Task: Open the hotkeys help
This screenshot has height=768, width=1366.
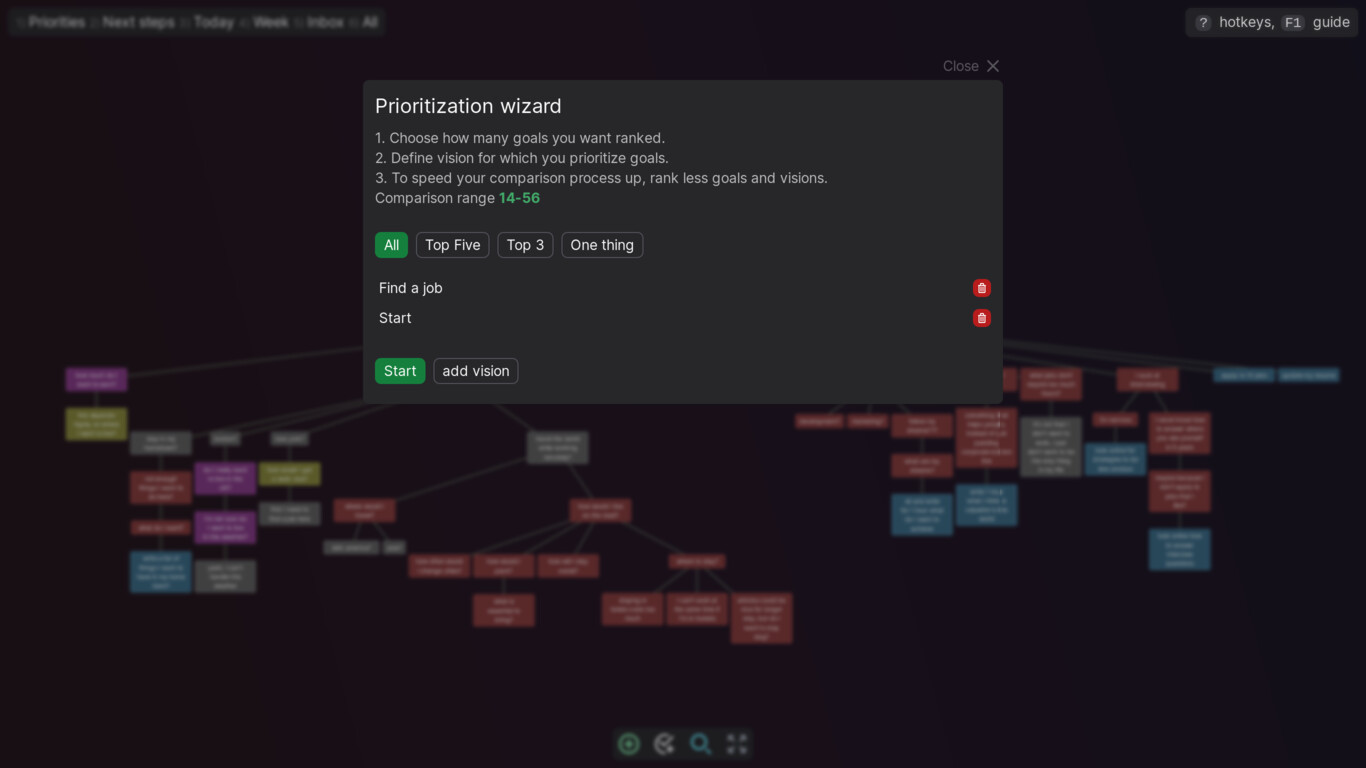Action: (1234, 22)
